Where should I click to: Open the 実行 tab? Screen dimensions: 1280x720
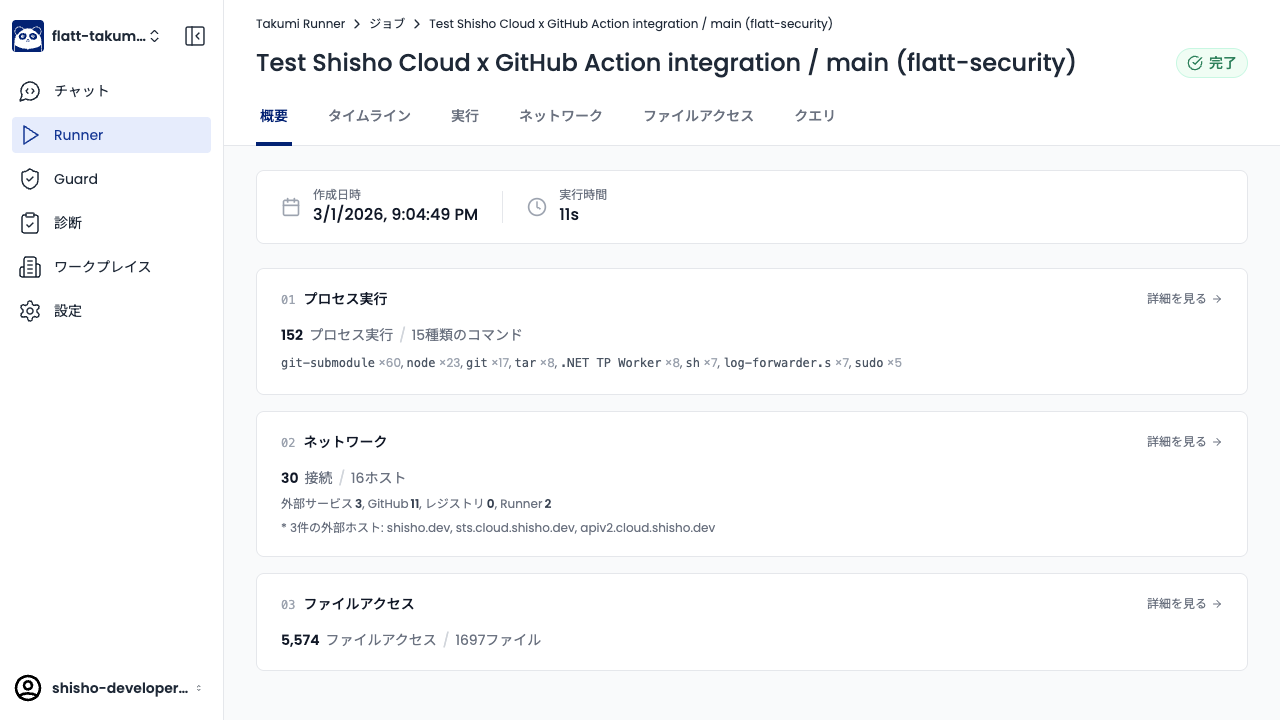pos(464,116)
